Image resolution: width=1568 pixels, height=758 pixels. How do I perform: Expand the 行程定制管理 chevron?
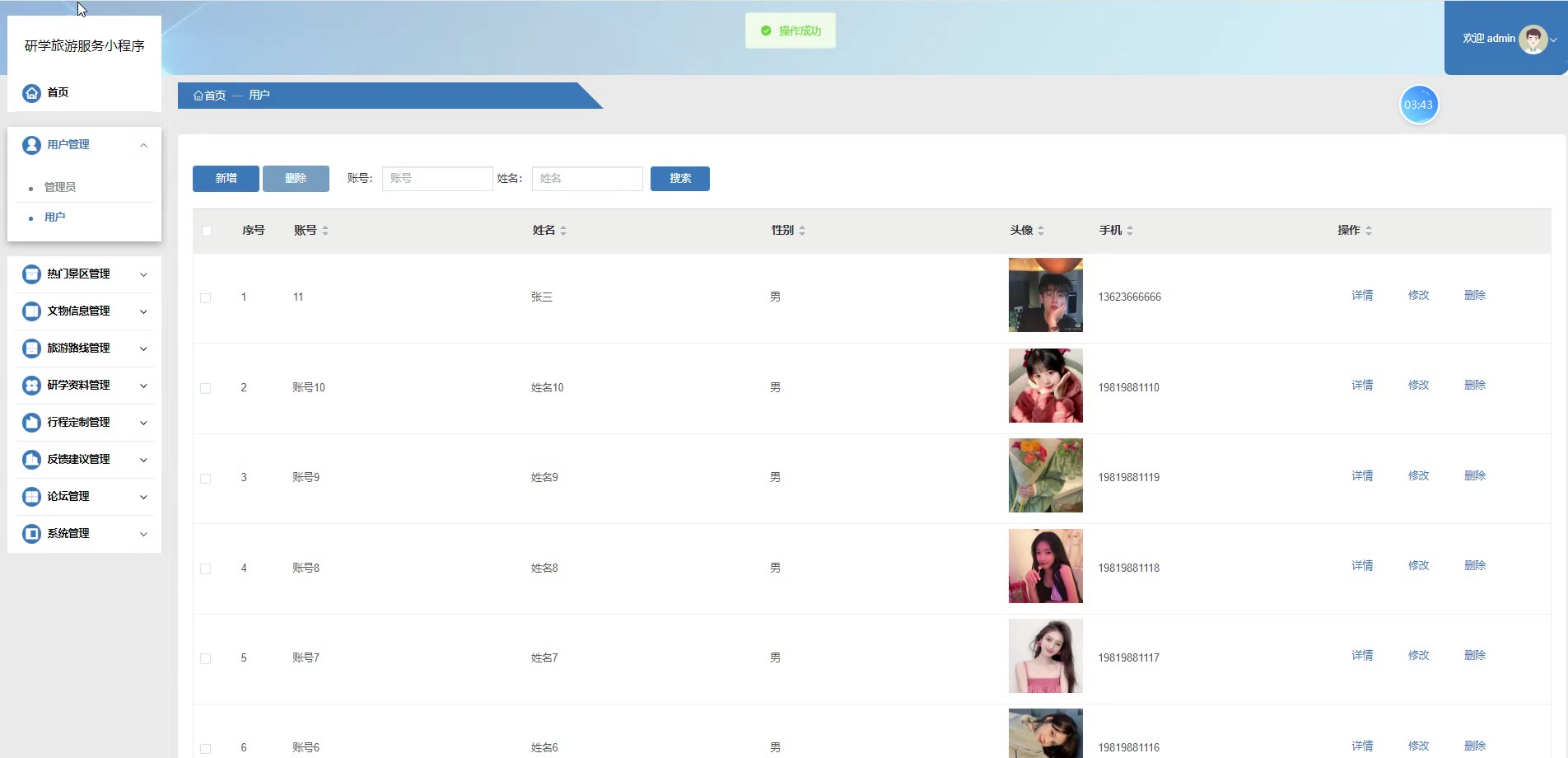[143, 423]
